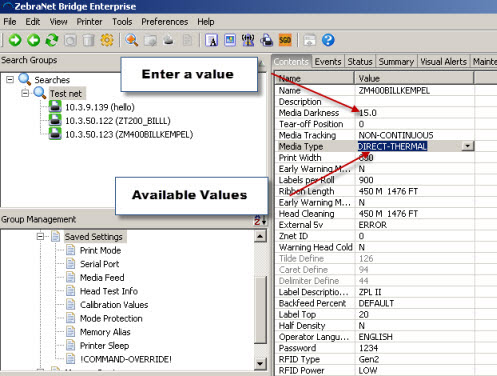Click the magnifier icon beside Searches
Screen dimensions: 497x376
coord(24,79)
